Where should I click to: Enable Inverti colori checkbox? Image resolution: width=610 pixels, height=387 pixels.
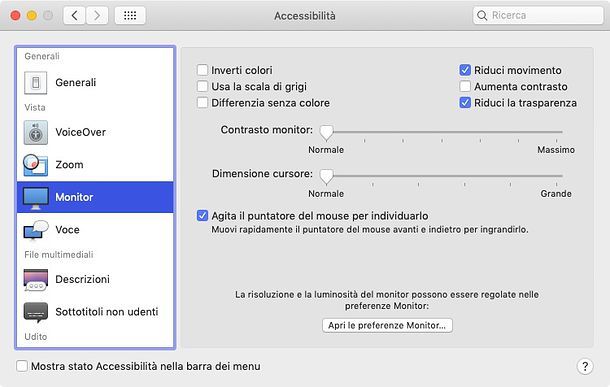point(202,70)
